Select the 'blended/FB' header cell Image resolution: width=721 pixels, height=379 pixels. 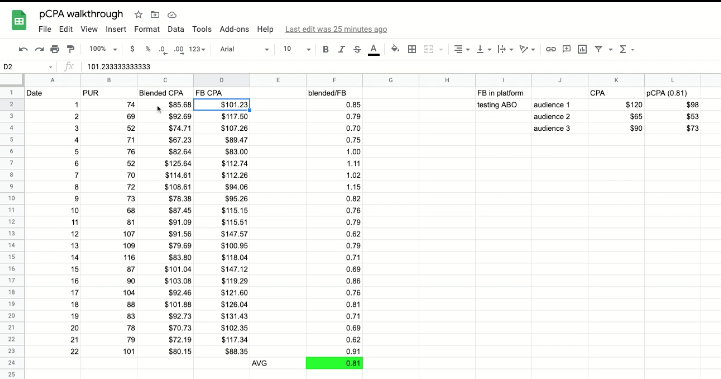[334, 93]
